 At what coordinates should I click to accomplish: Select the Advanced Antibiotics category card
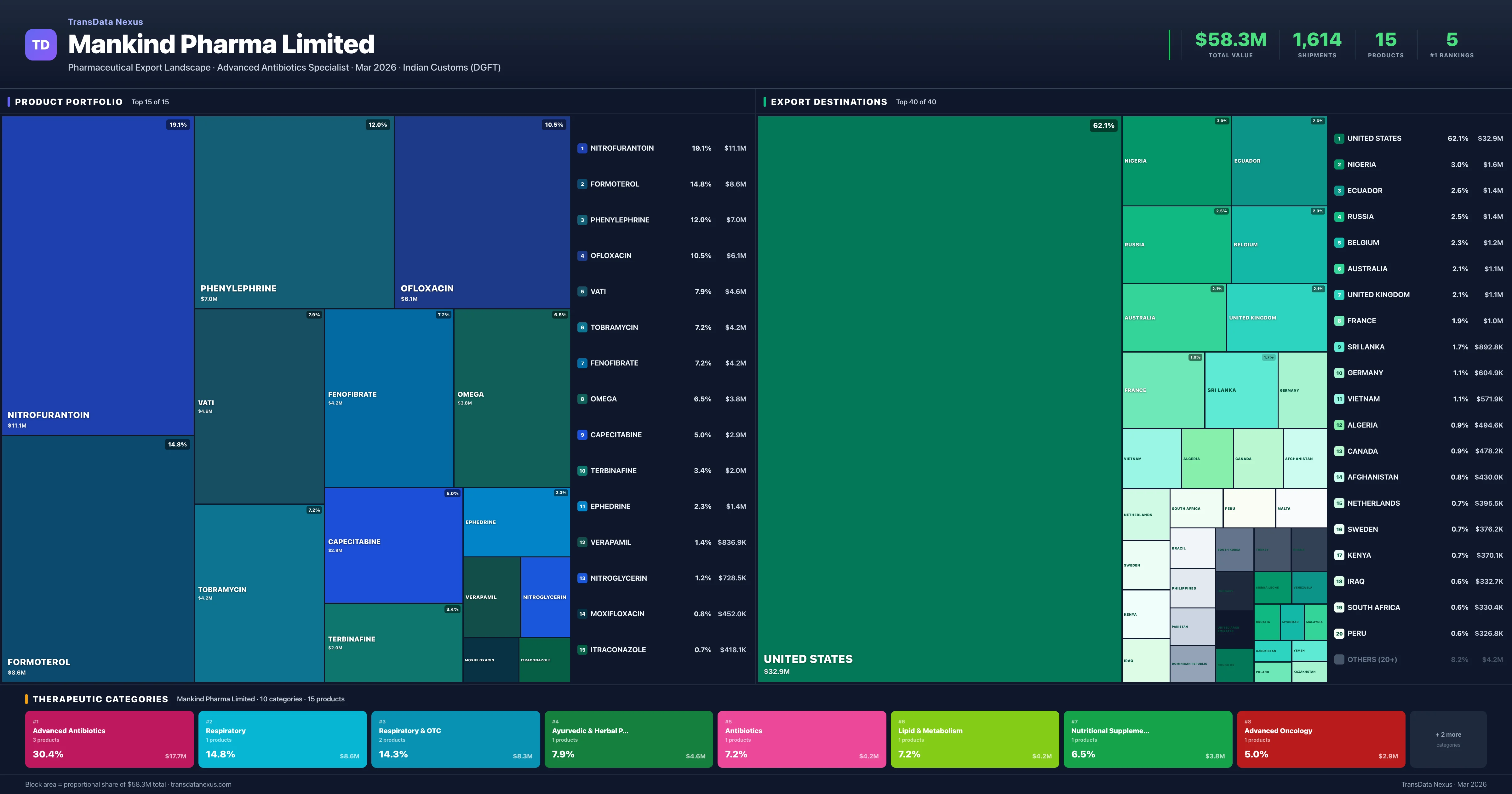click(x=109, y=739)
